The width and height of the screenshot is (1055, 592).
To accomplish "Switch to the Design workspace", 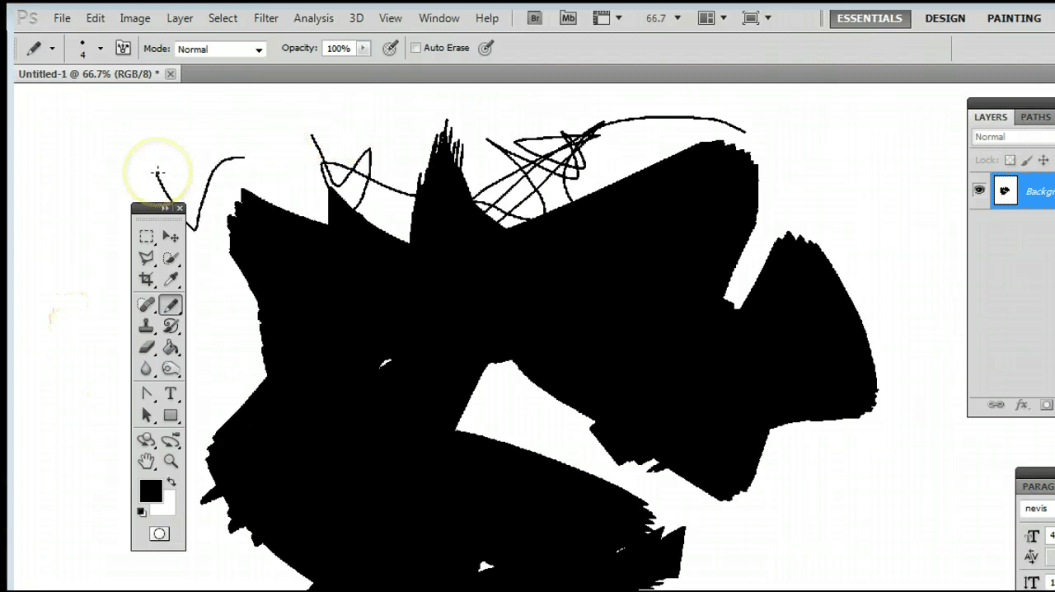I will [945, 18].
